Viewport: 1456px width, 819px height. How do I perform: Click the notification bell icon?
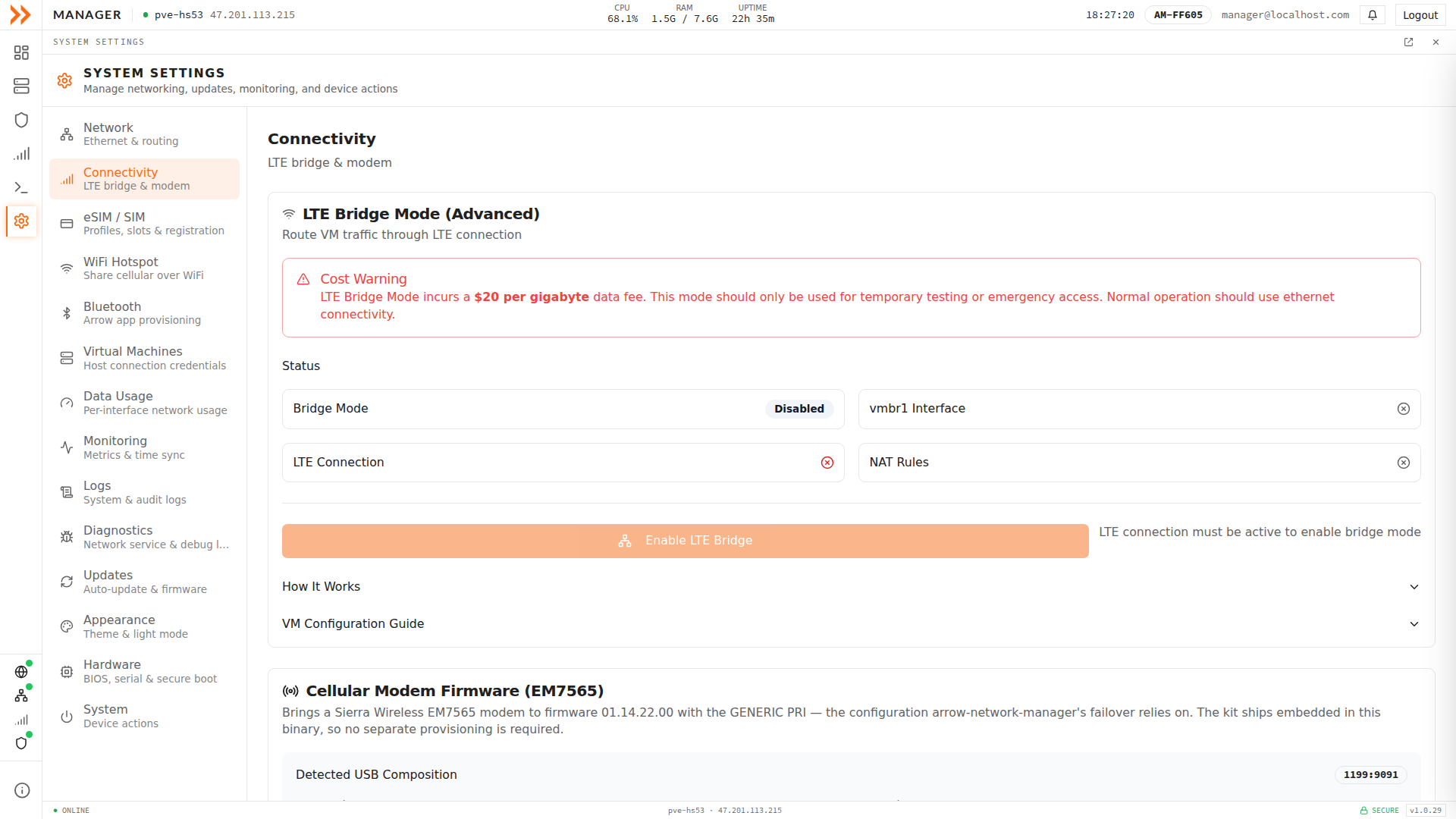click(1373, 15)
